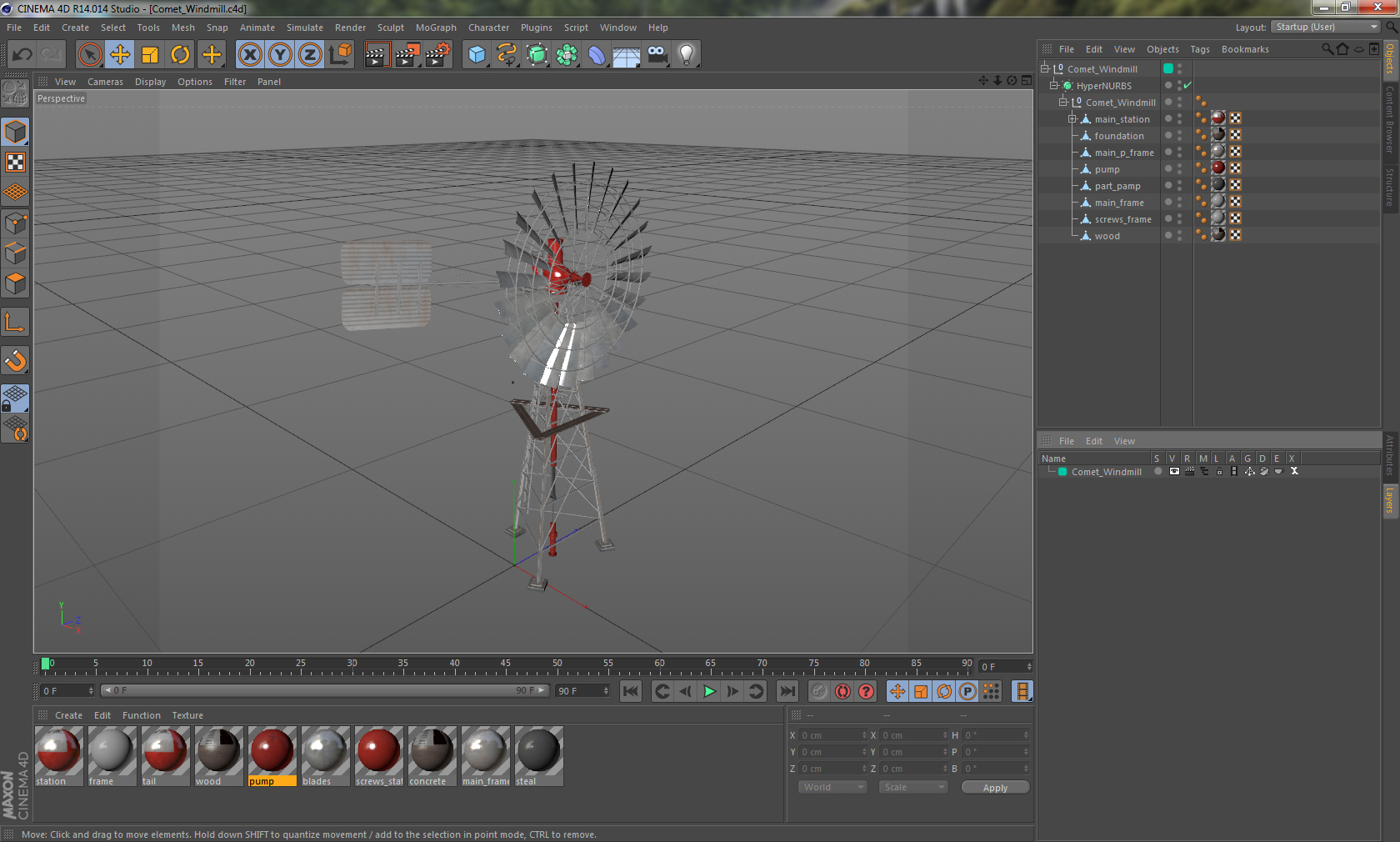This screenshot has width=1400, height=842.
Task: Open the HyperNURBS generator icon
Action: [x=537, y=55]
